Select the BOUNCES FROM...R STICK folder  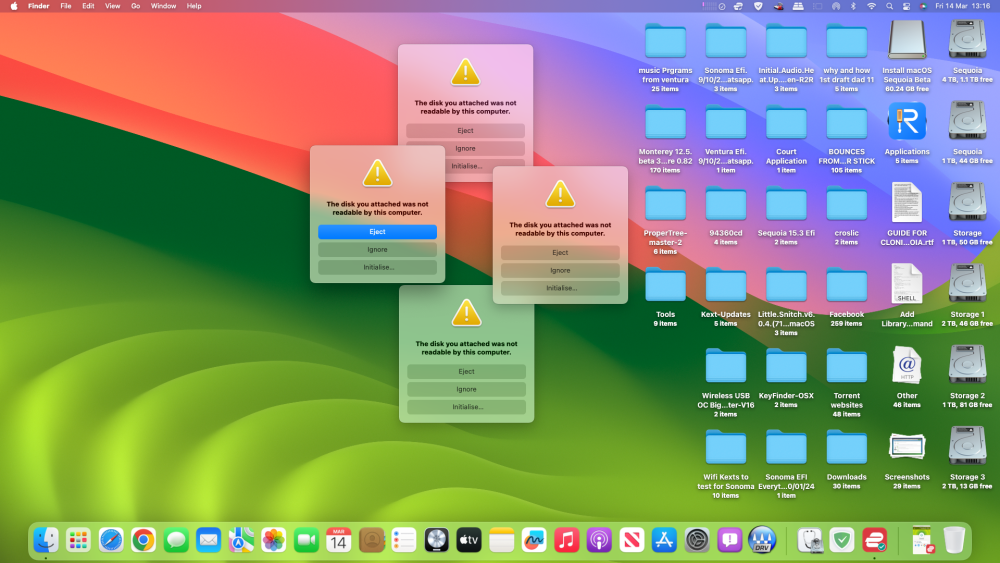846,122
